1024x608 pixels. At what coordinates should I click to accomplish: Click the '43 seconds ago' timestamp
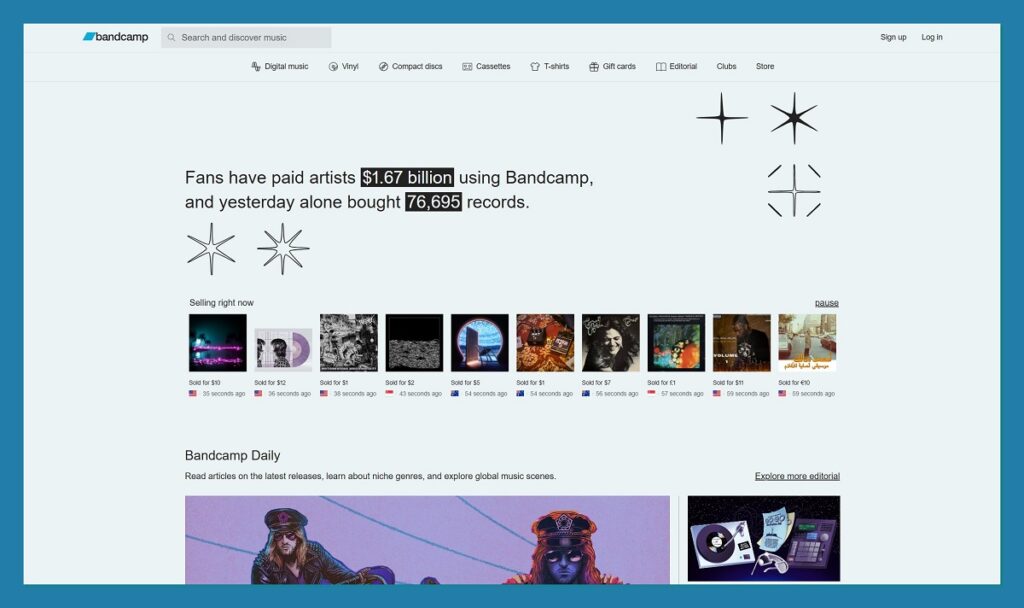coord(421,394)
